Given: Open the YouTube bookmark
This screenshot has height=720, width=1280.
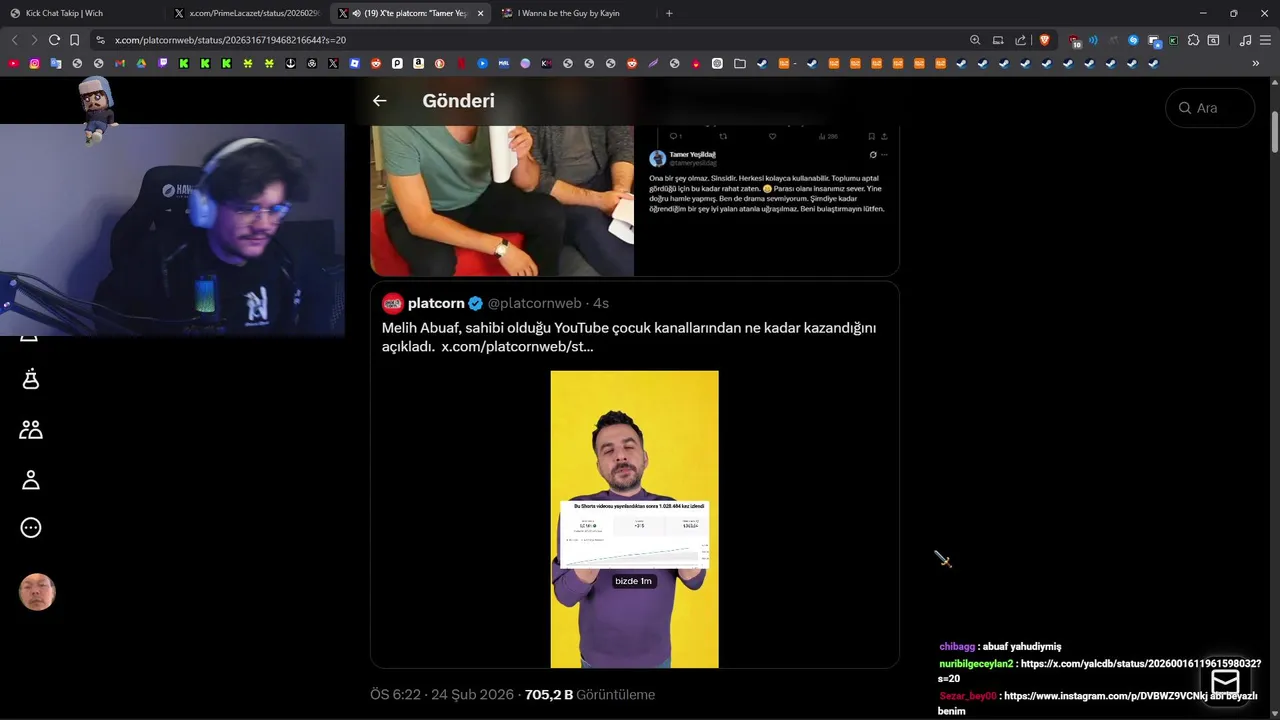Looking at the screenshot, I should (x=13, y=63).
